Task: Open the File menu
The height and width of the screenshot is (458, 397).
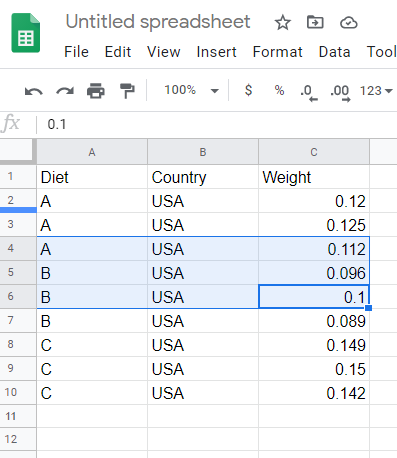Action: pyautogui.click(x=76, y=52)
